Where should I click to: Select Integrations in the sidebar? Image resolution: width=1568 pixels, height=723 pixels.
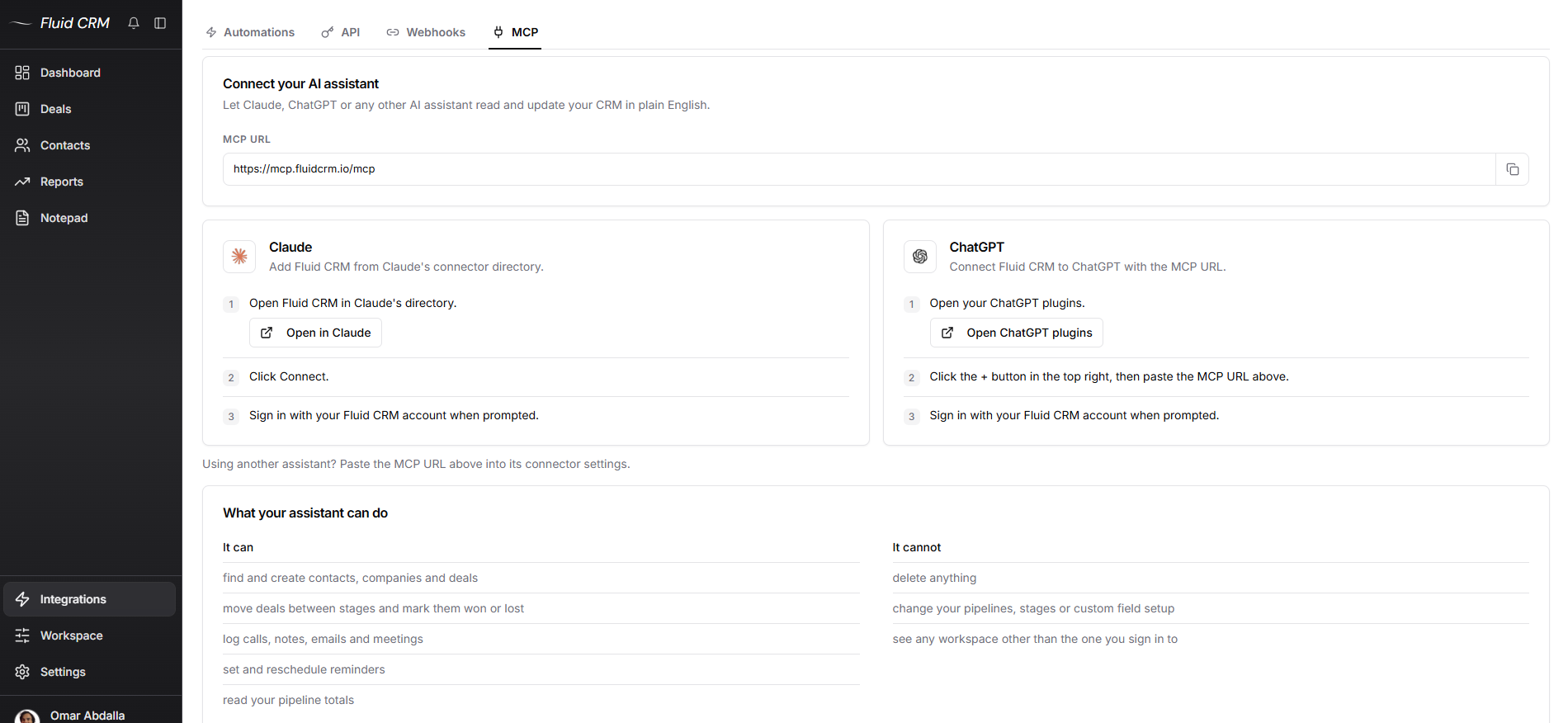[x=89, y=599]
